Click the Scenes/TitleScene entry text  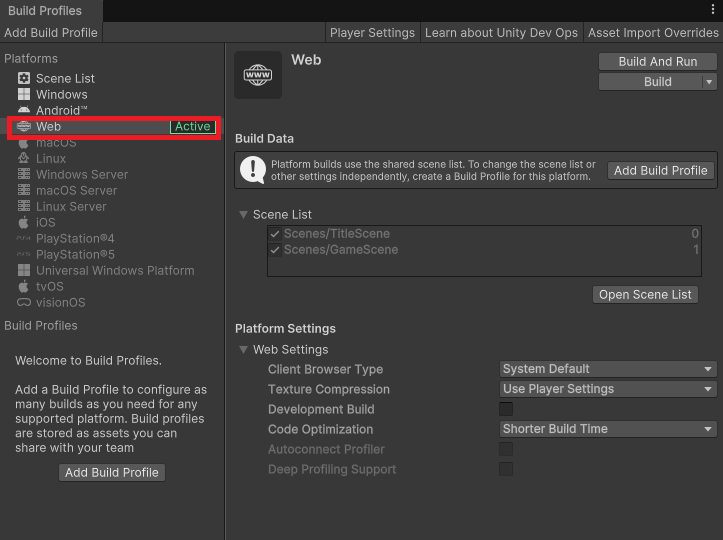(337, 234)
